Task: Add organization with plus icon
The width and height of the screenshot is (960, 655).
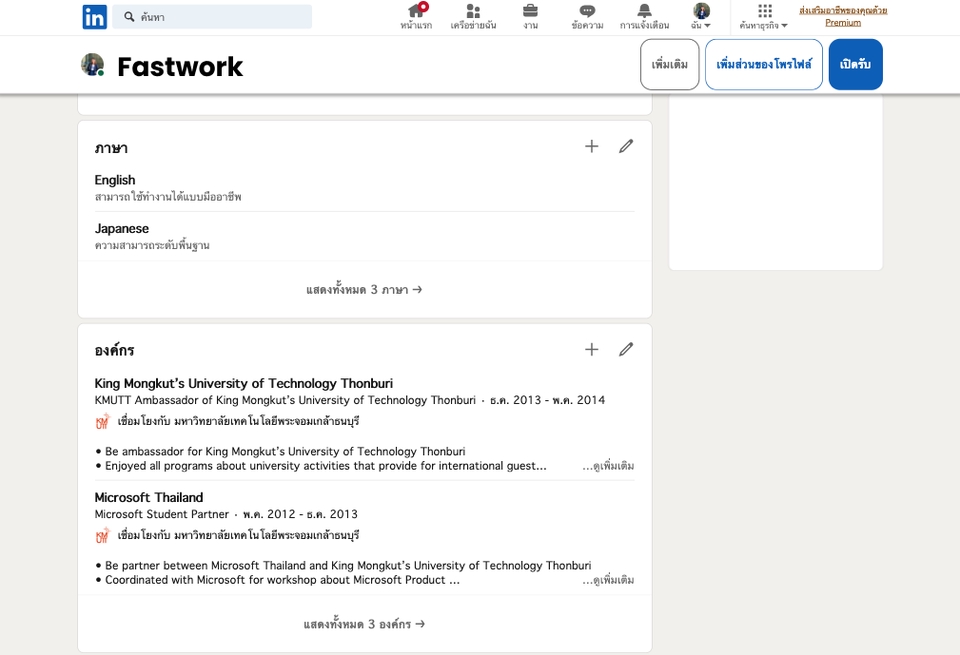Action: (591, 350)
